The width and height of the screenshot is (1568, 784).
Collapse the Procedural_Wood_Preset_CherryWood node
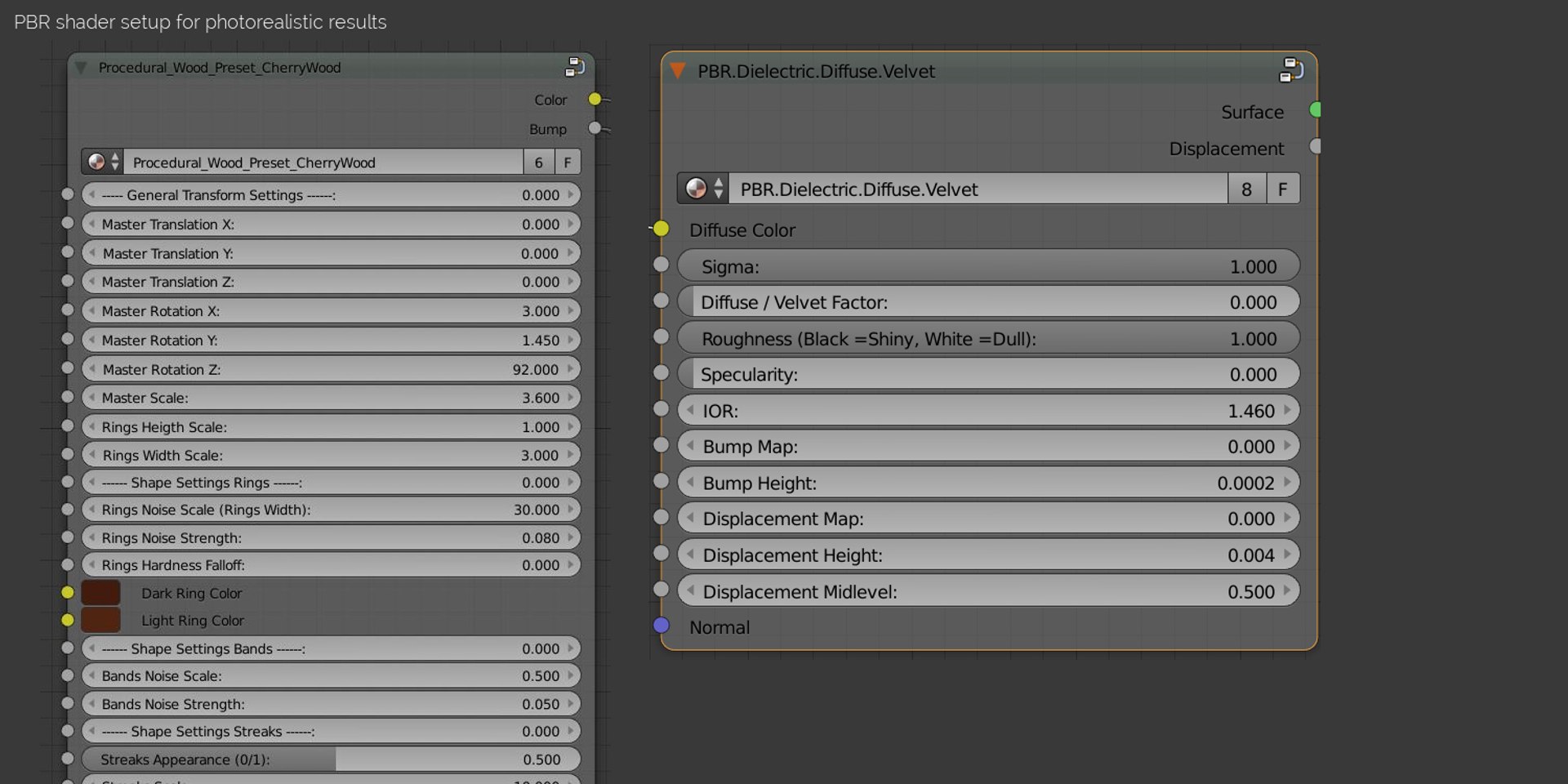tap(81, 67)
